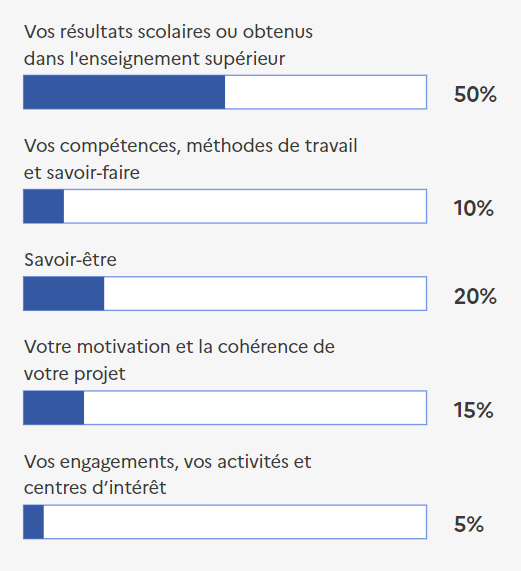This screenshot has height=571, width=521.
Task: Click the filled blue portion of results bar
Action: pyautogui.click(x=124, y=92)
